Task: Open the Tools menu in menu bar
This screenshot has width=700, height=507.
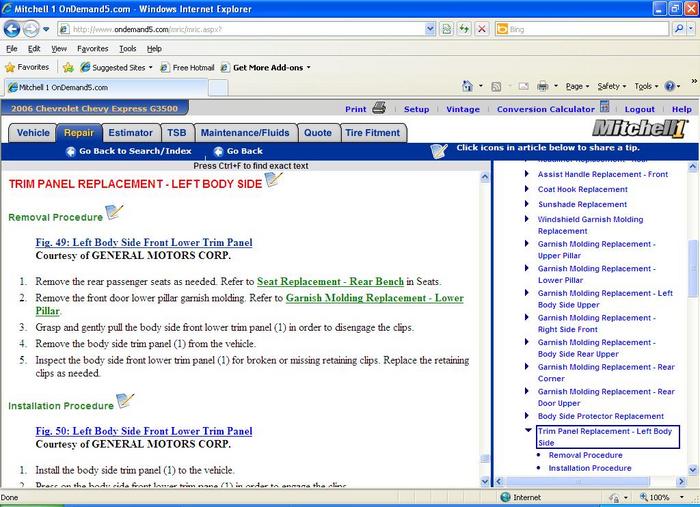Action: 128,49
